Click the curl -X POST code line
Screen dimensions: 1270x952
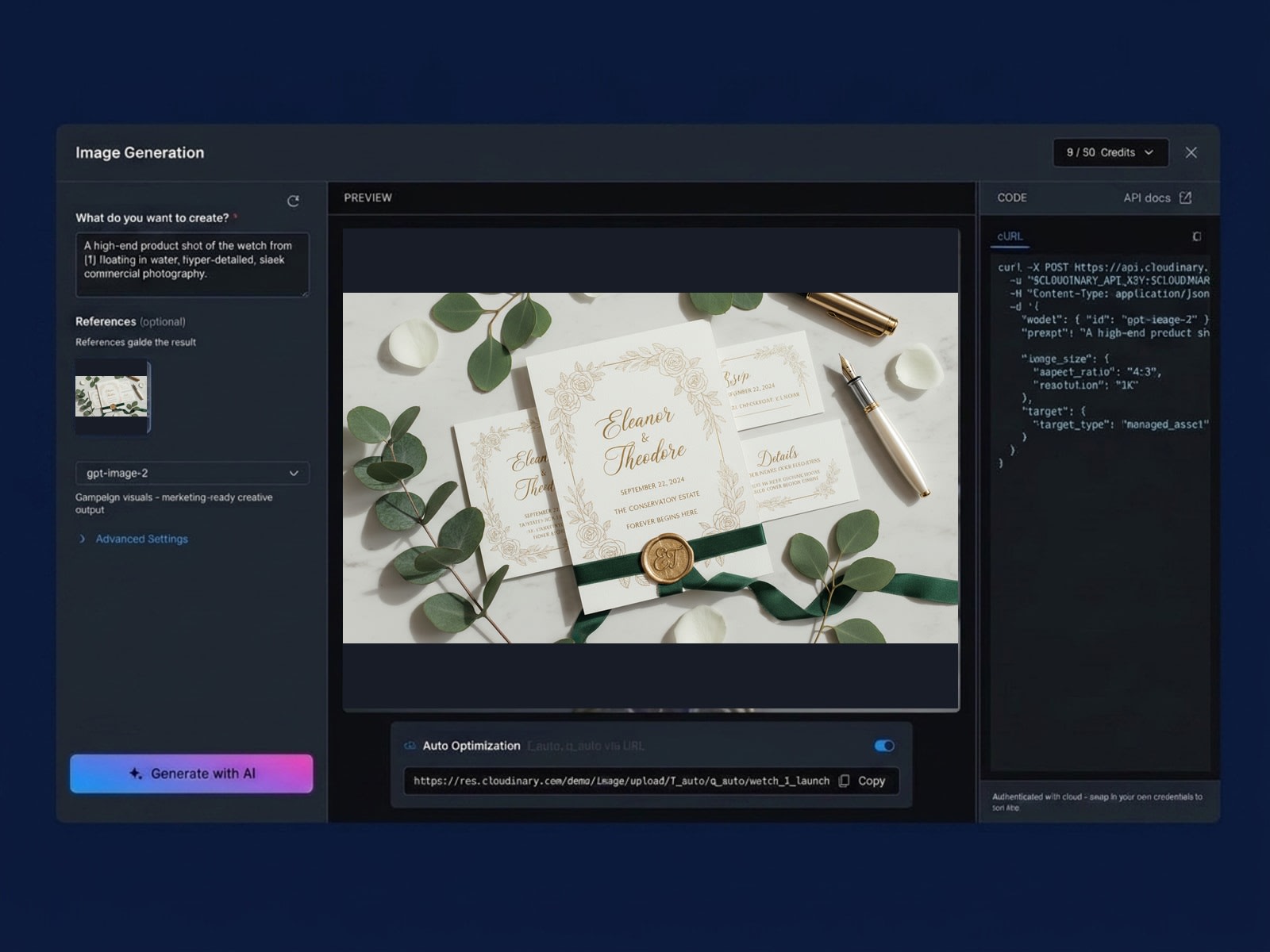coord(1103,267)
